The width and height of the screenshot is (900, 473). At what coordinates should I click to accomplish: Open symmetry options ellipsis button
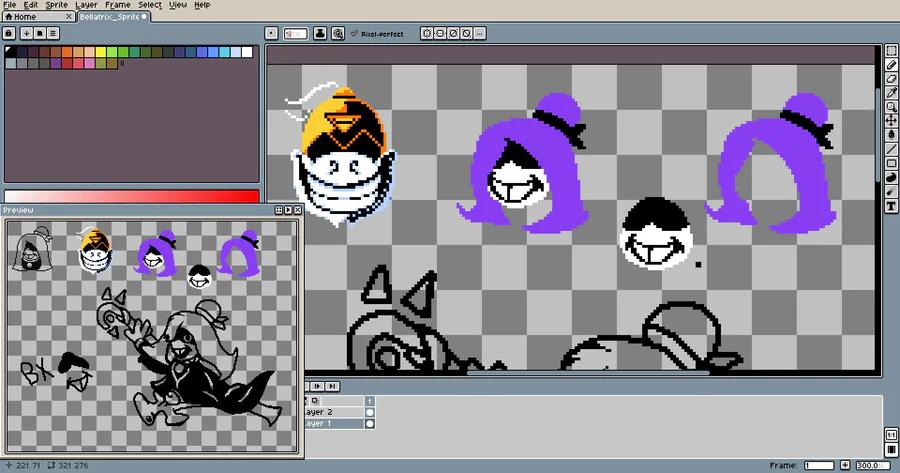click(479, 34)
